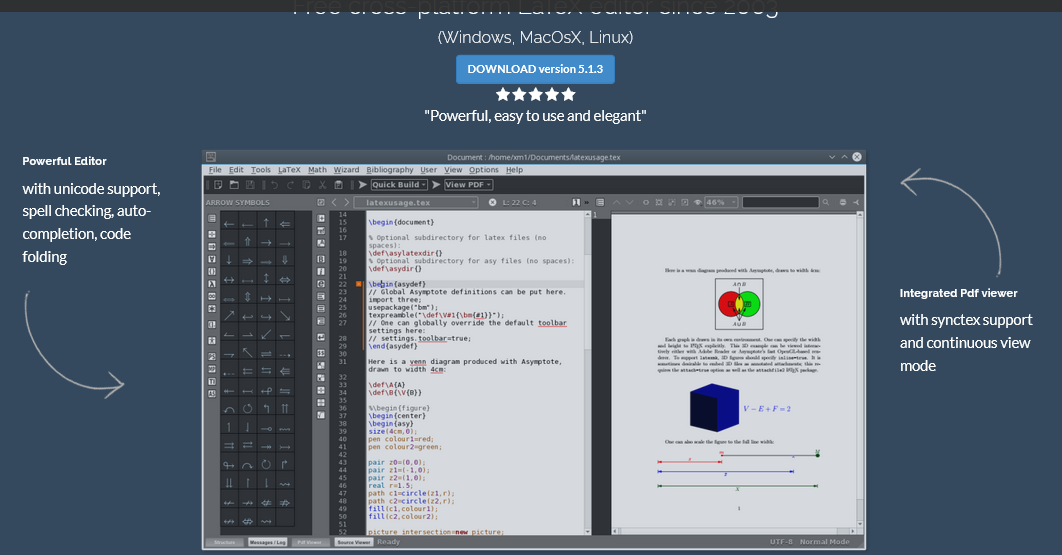The image size is (1062, 555).
Task: Toggle the Messages / Log panel button
Action: coord(268,542)
